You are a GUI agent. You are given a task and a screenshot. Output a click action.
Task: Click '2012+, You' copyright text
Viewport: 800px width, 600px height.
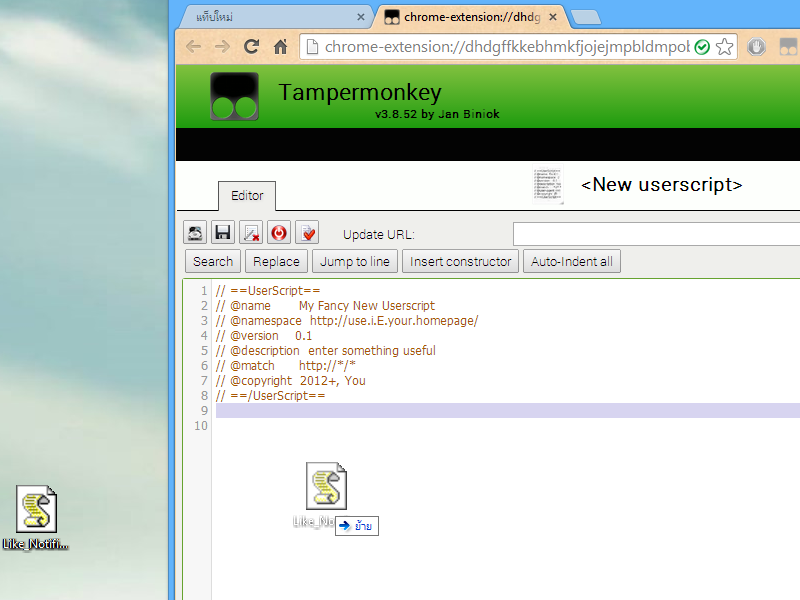click(x=333, y=381)
